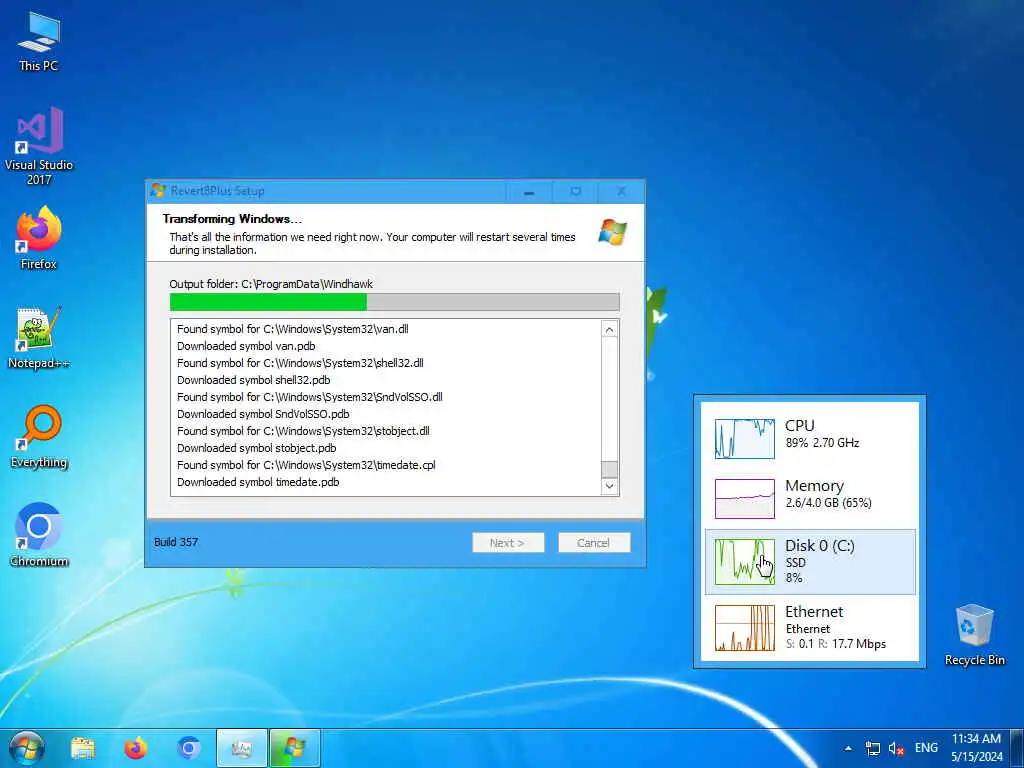This screenshot has height=768, width=1024.
Task: Click 'Found symbol ... SndVolSSO.dll' log line
Action: click(x=310, y=397)
